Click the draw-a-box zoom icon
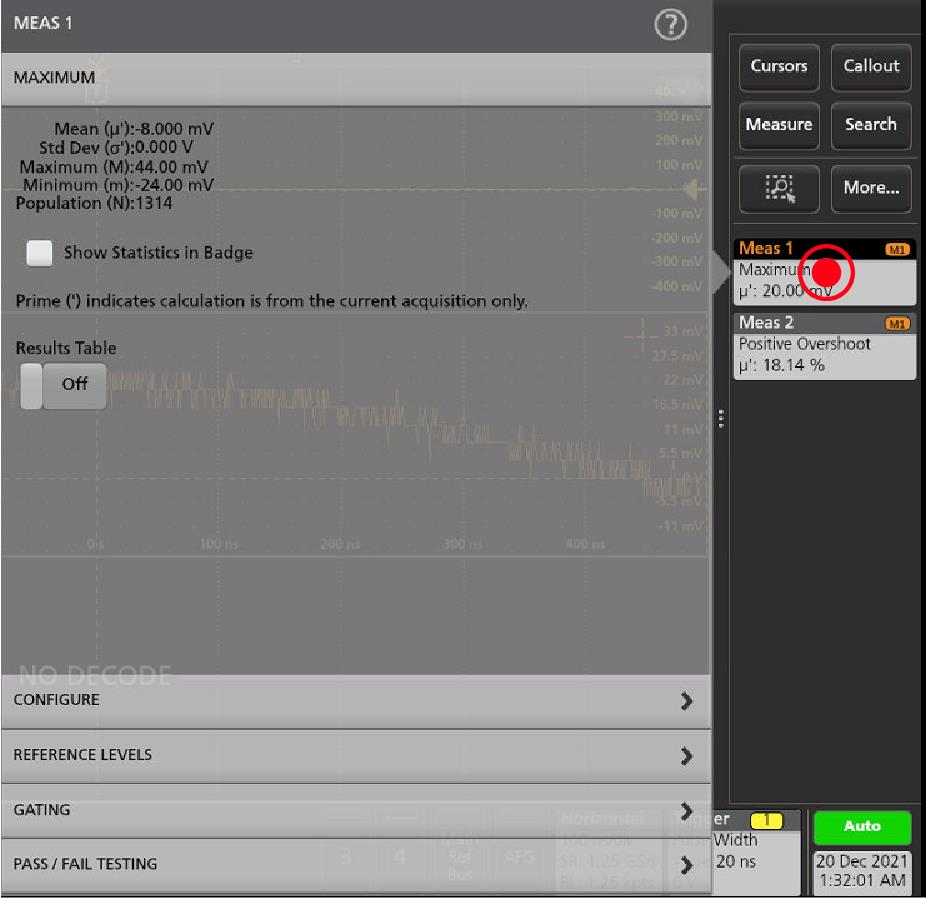The height and width of the screenshot is (898, 926). (x=779, y=188)
